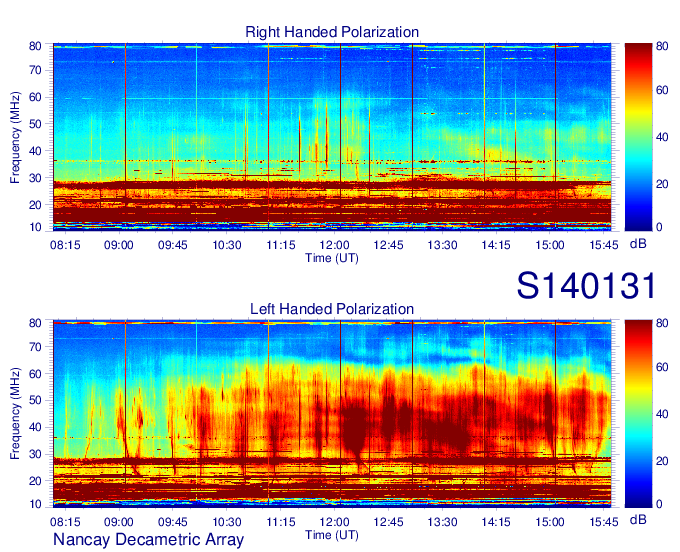Click the 'dB' unit label beside Left Handed colorbar

click(638, 519)
